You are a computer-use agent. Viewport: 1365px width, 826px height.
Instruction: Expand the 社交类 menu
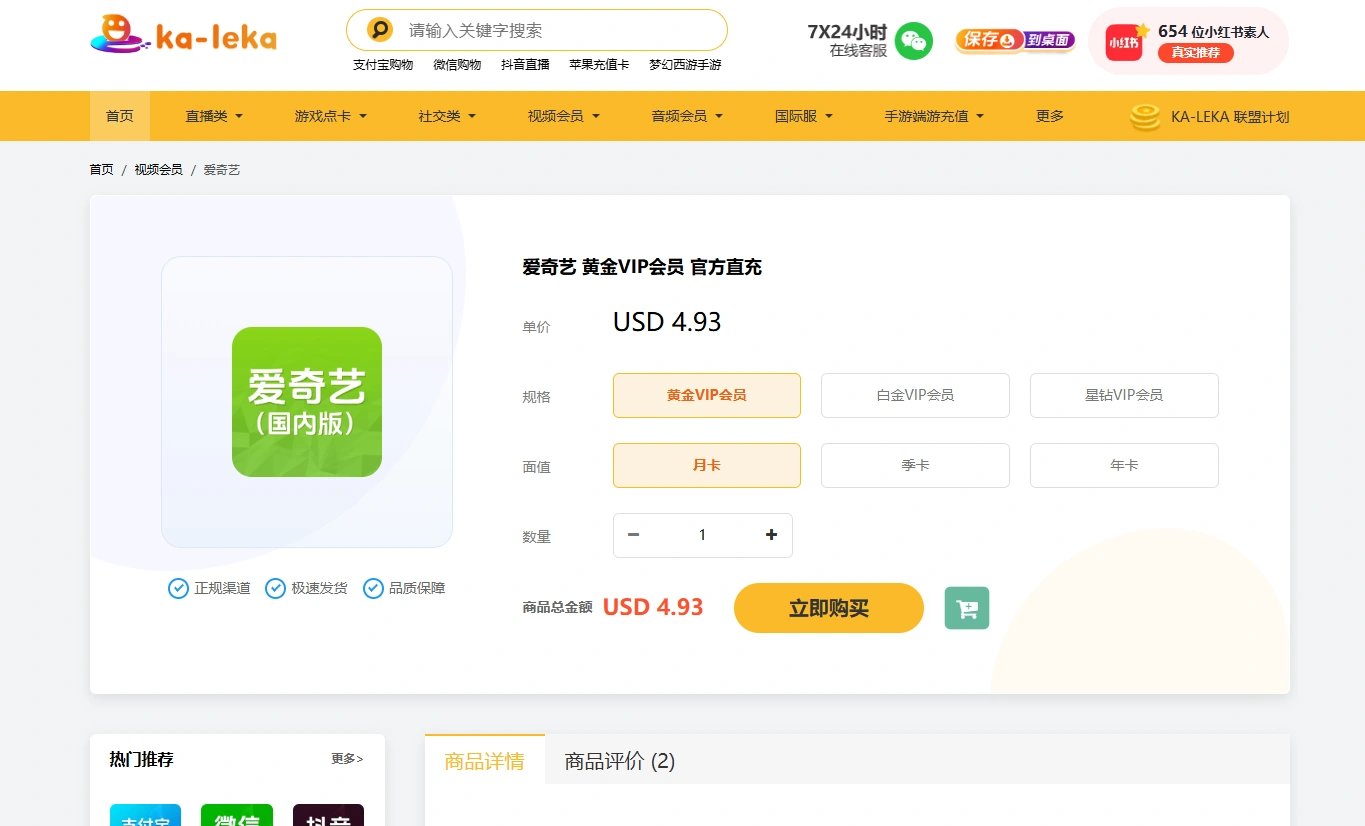pos(447,116)
